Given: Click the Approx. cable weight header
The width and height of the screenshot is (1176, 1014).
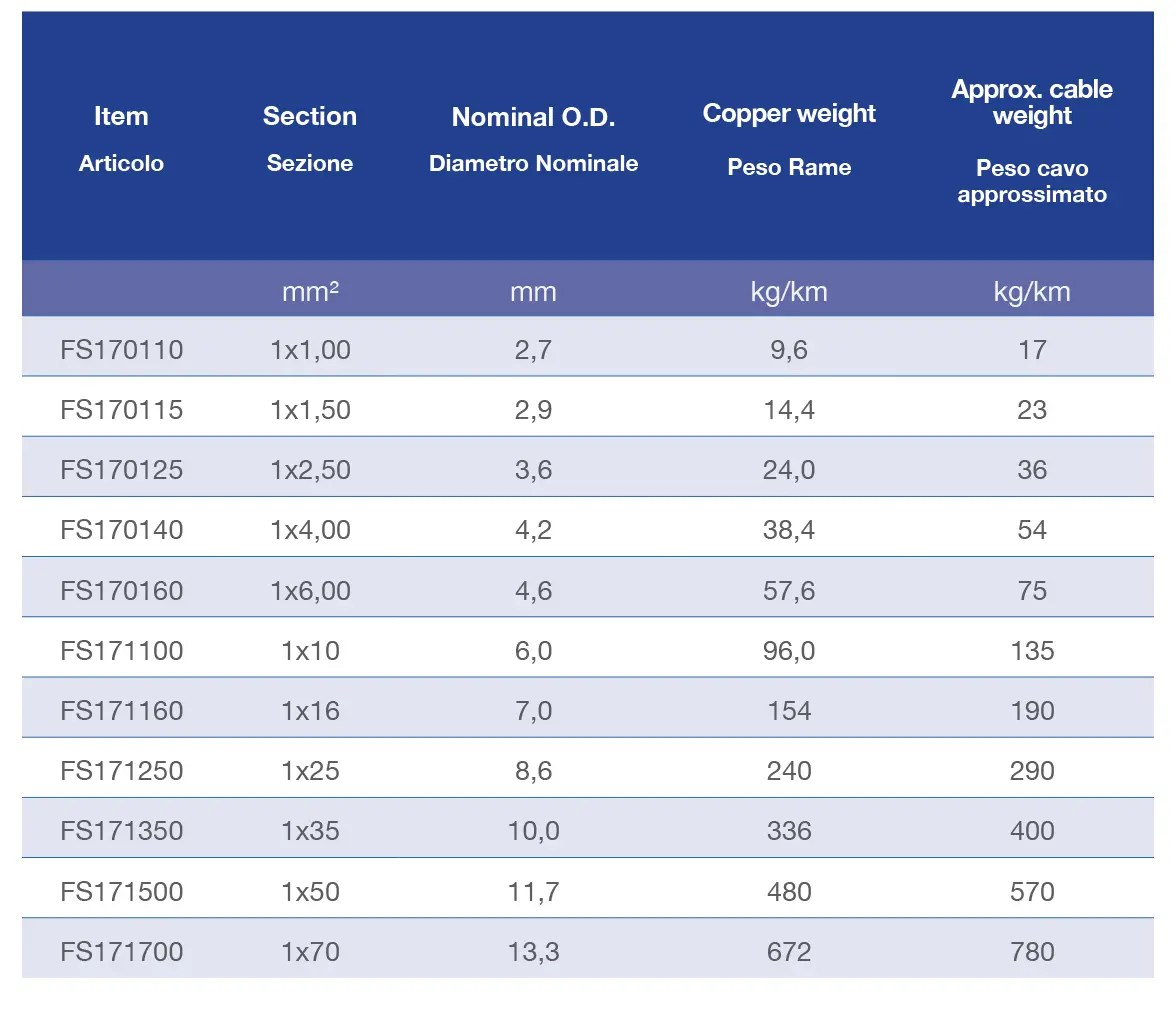Looking at the screenshot, I should point(1032,102).
